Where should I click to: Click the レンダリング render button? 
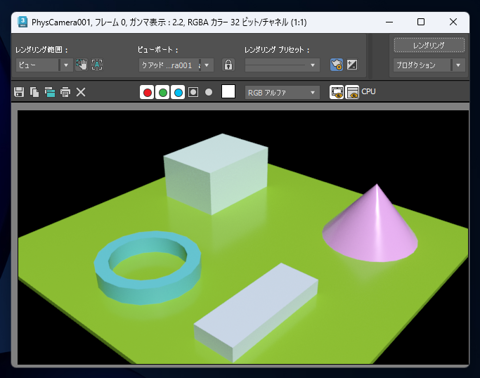(429, 45)
